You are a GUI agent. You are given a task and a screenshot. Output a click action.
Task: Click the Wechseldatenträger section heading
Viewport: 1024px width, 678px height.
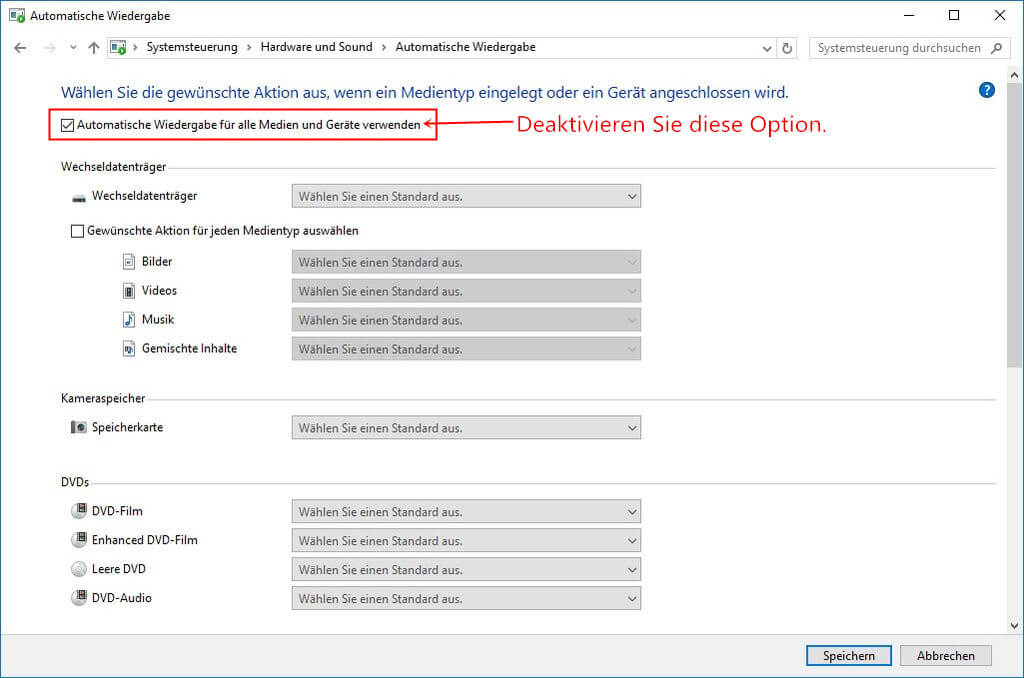(114, 167)
